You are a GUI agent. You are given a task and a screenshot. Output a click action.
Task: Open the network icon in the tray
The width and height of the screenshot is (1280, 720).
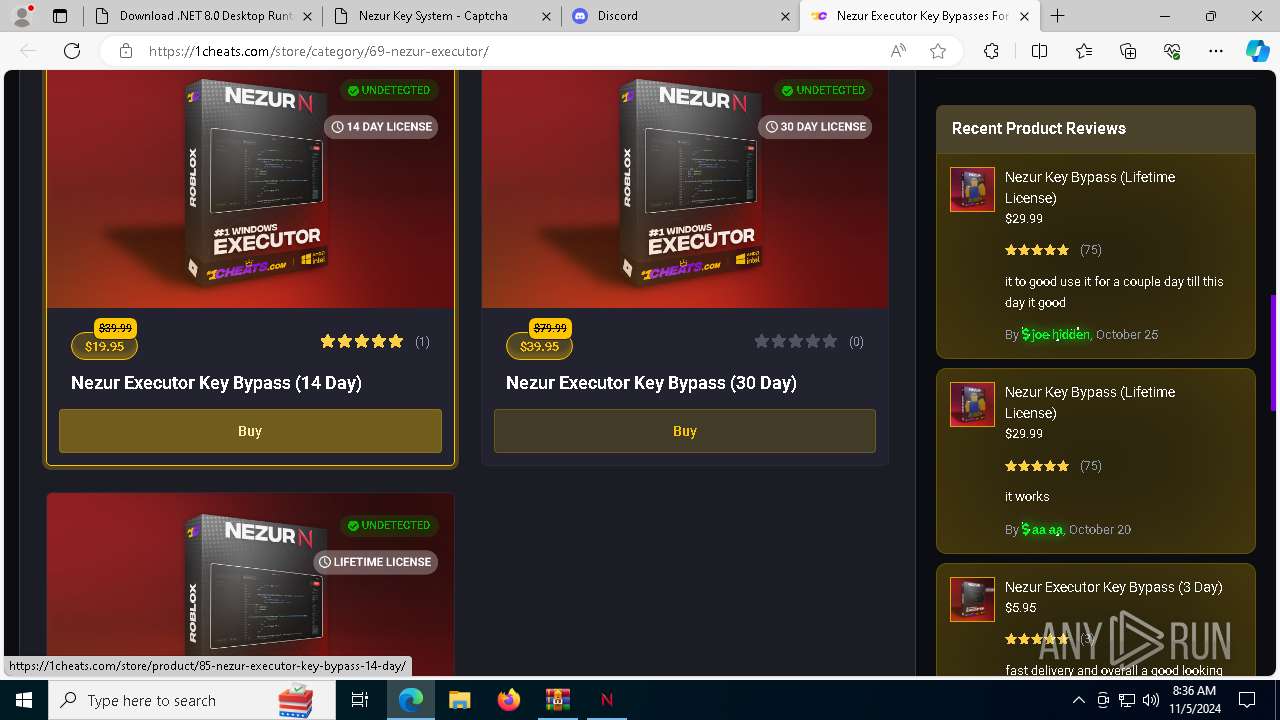pos(1127,700)
